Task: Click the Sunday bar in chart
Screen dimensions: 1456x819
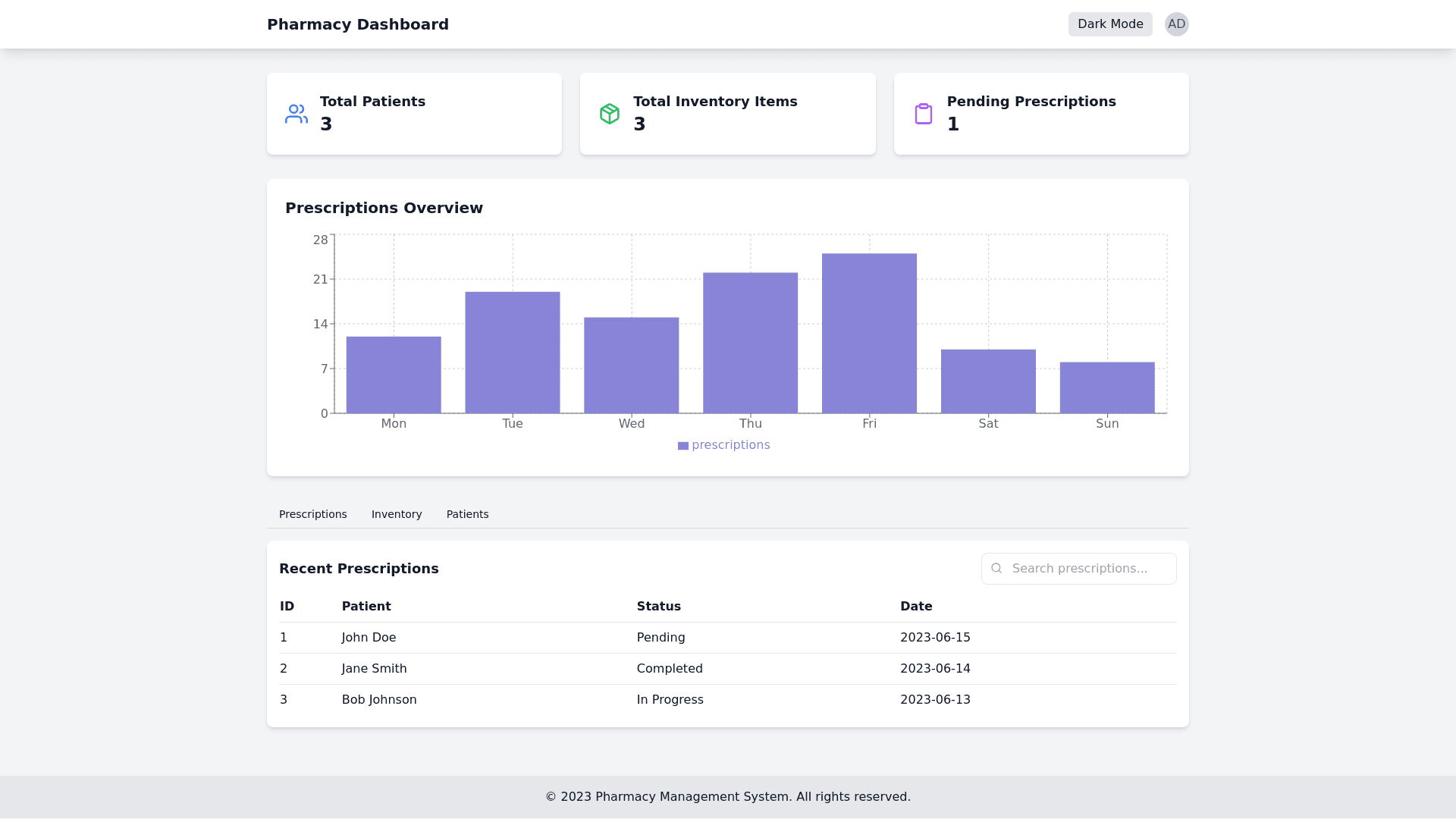Action: tap(1106, 388)
